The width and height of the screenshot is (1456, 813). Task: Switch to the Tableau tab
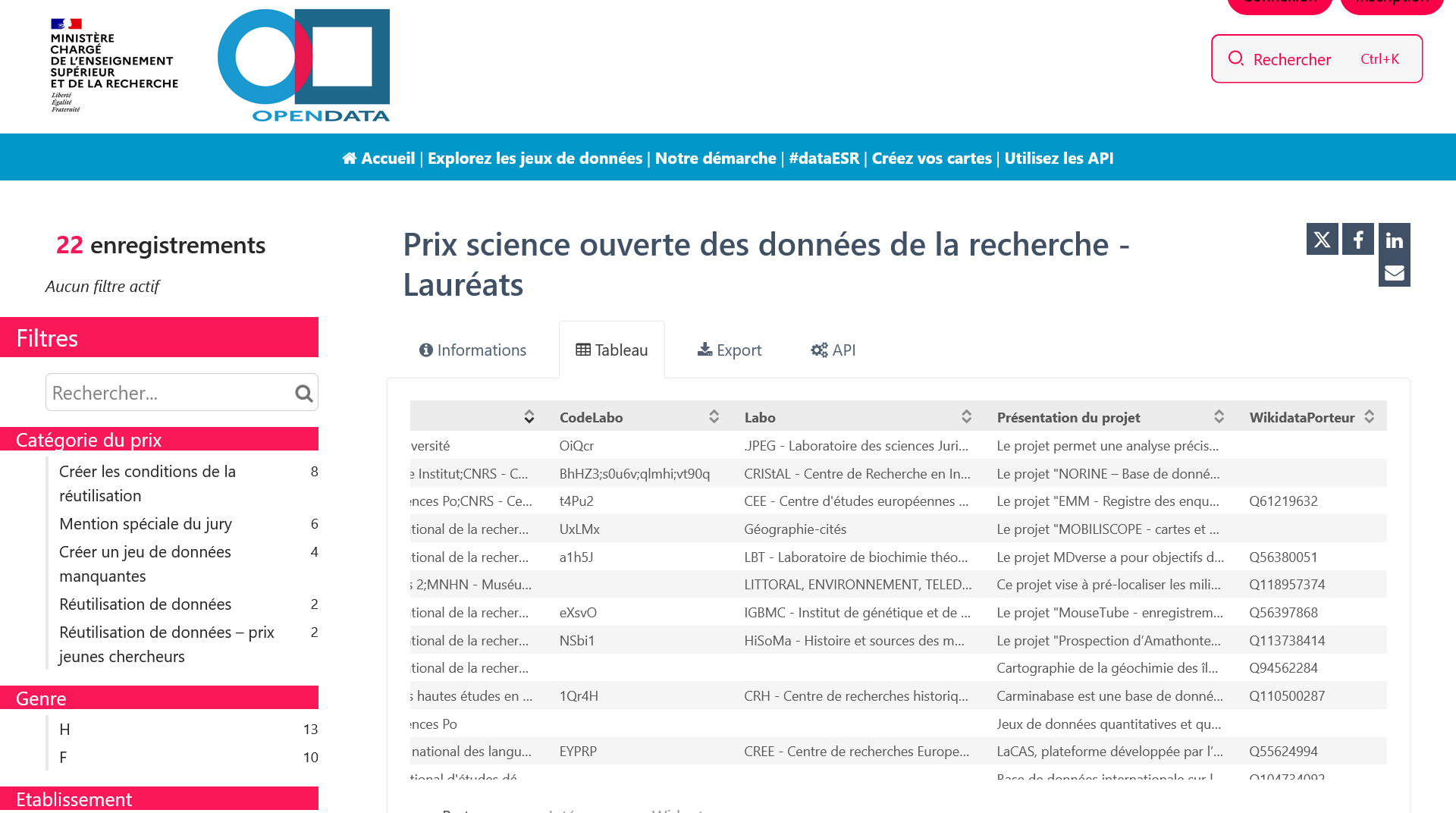click(612, 350)
